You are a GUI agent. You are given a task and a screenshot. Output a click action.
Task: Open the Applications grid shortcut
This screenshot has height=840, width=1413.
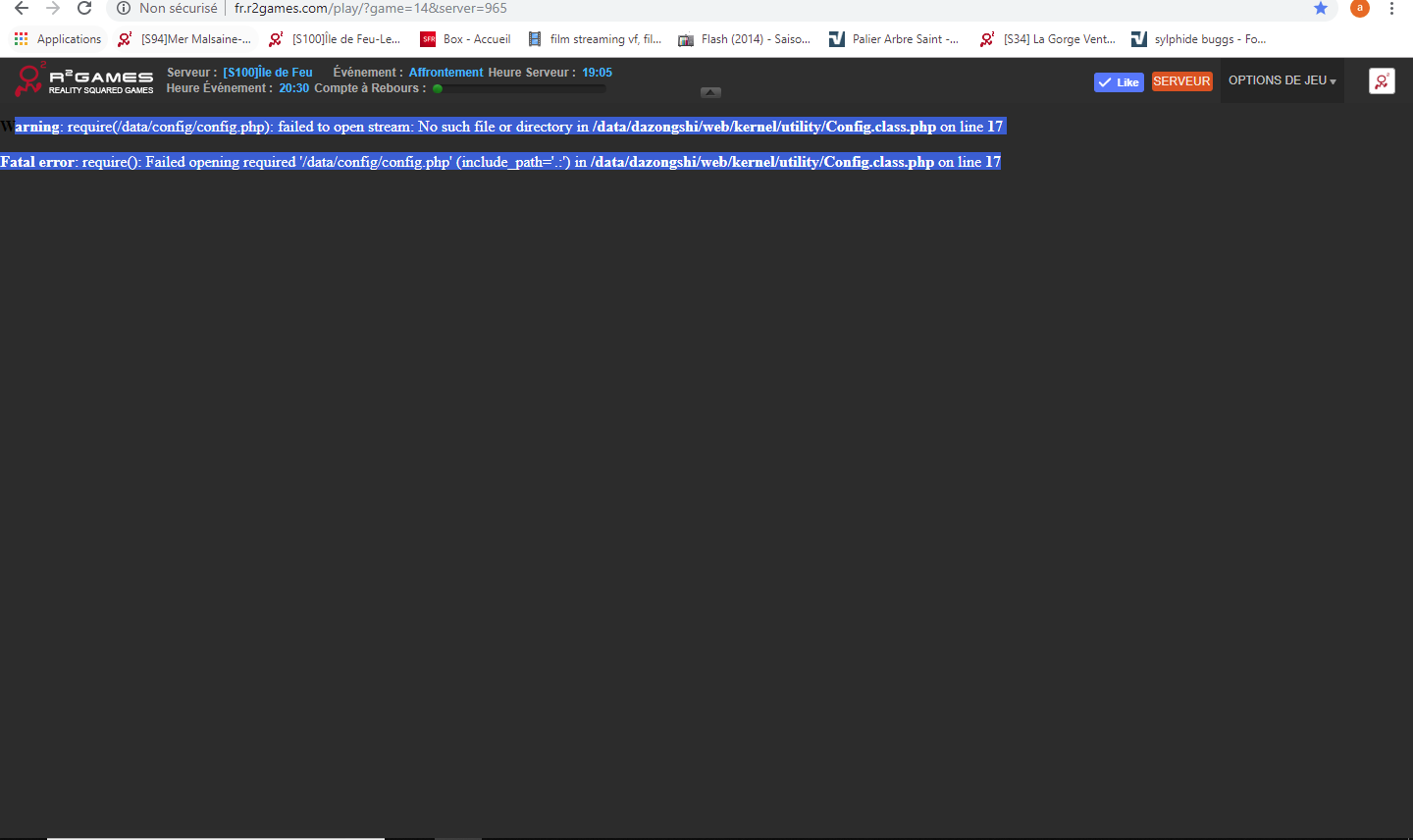click(58, 39)
